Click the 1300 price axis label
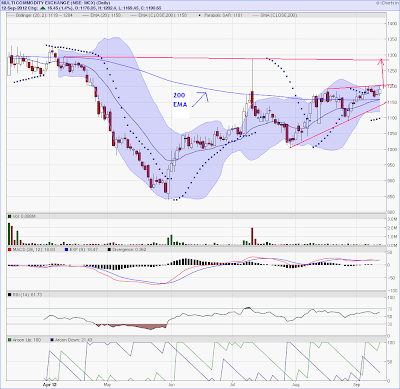Viewport: 400px width, 389px height. pyautogui.click(x=392, y=55)
